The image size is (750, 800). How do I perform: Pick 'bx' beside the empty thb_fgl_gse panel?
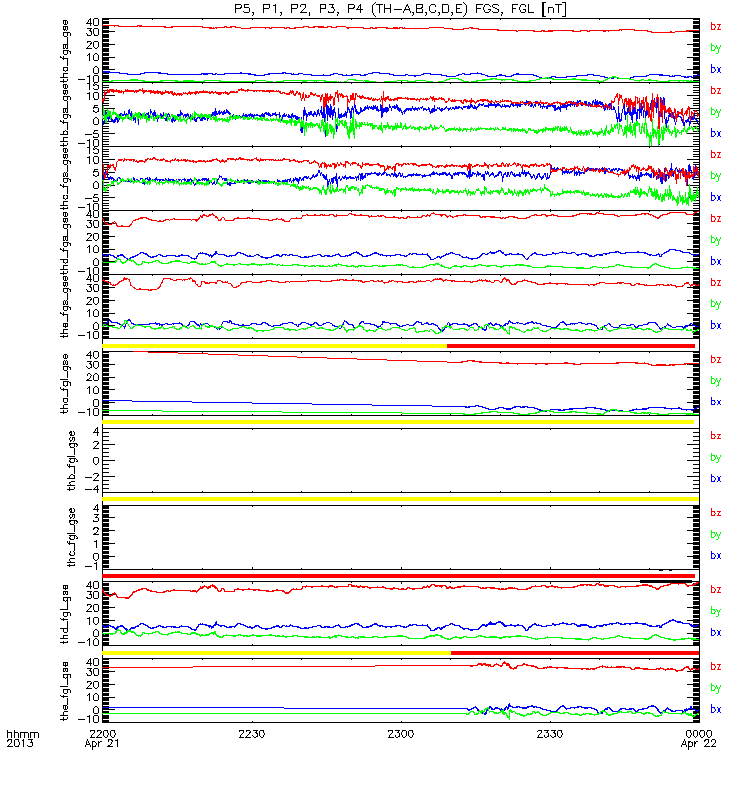[x=715, y=479]
